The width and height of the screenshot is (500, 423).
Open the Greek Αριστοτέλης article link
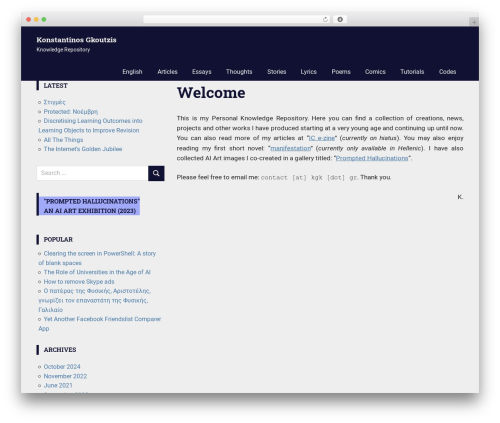point(95,300)
